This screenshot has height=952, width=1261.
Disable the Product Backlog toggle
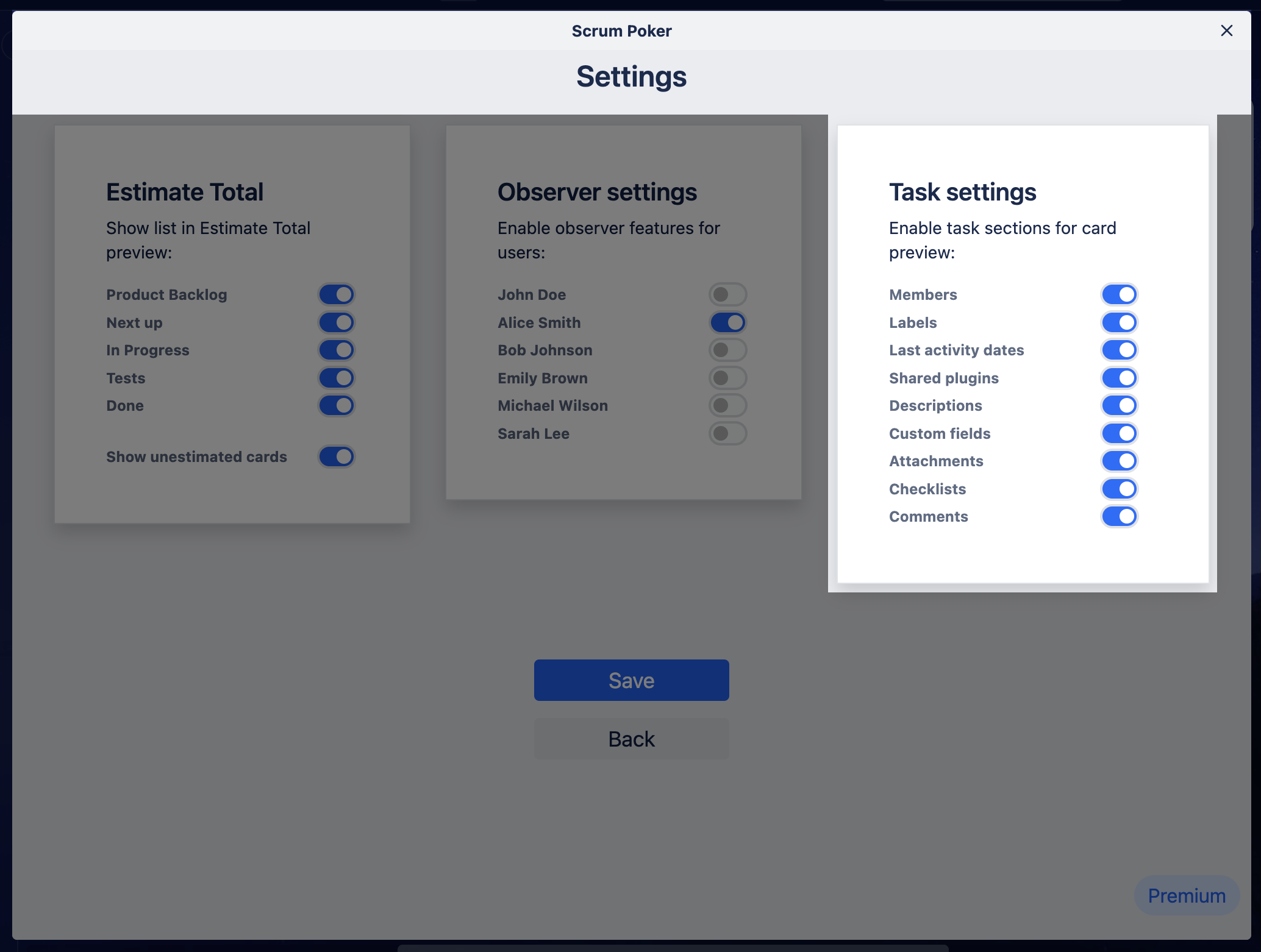(x=336, y=294)
